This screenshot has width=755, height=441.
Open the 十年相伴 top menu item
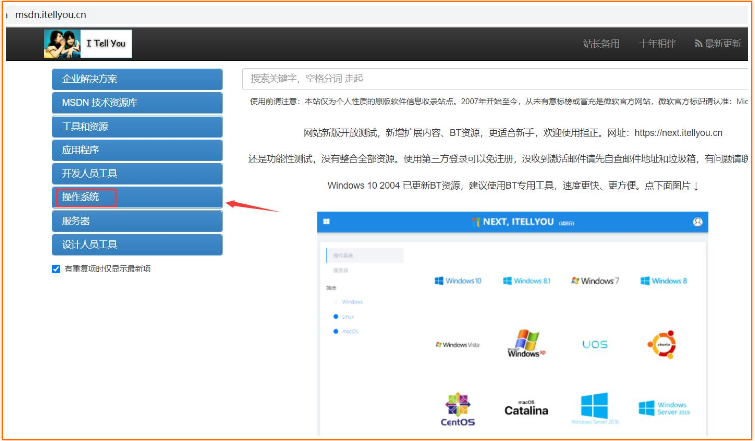pyautogui.click(x=657, y=44)
